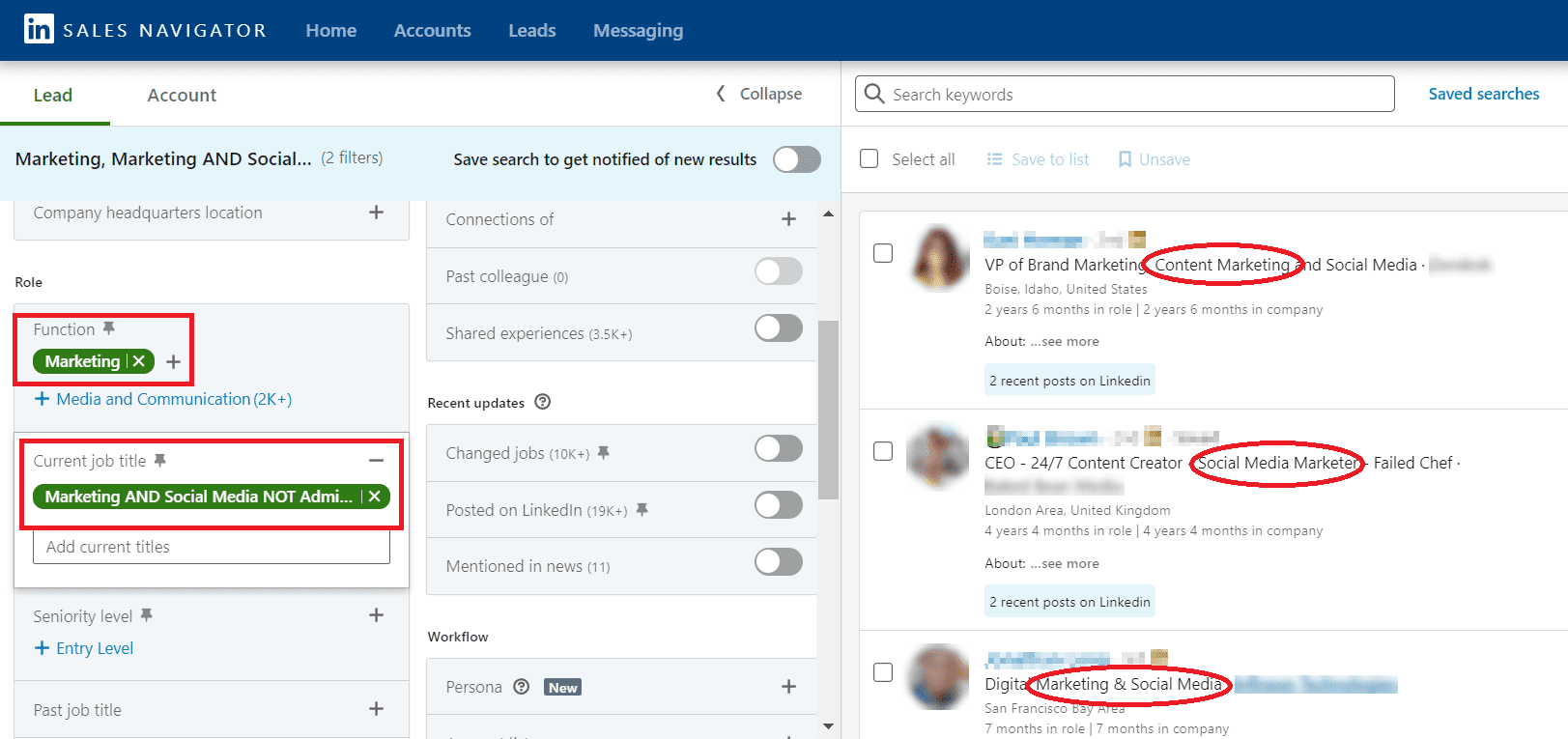The image size is (1568, 739).
Task: Expand the Company headquarters location filter
Action: pos(377,213)
